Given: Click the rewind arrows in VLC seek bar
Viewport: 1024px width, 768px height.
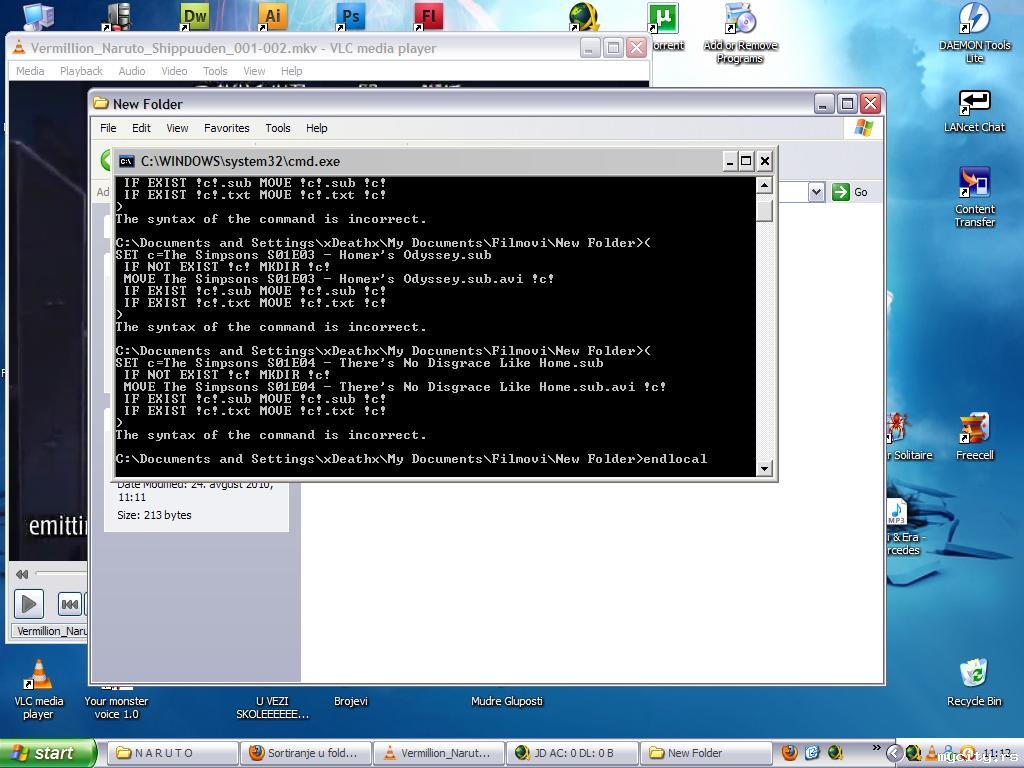Looking at the screenshot, I should 22,575.
